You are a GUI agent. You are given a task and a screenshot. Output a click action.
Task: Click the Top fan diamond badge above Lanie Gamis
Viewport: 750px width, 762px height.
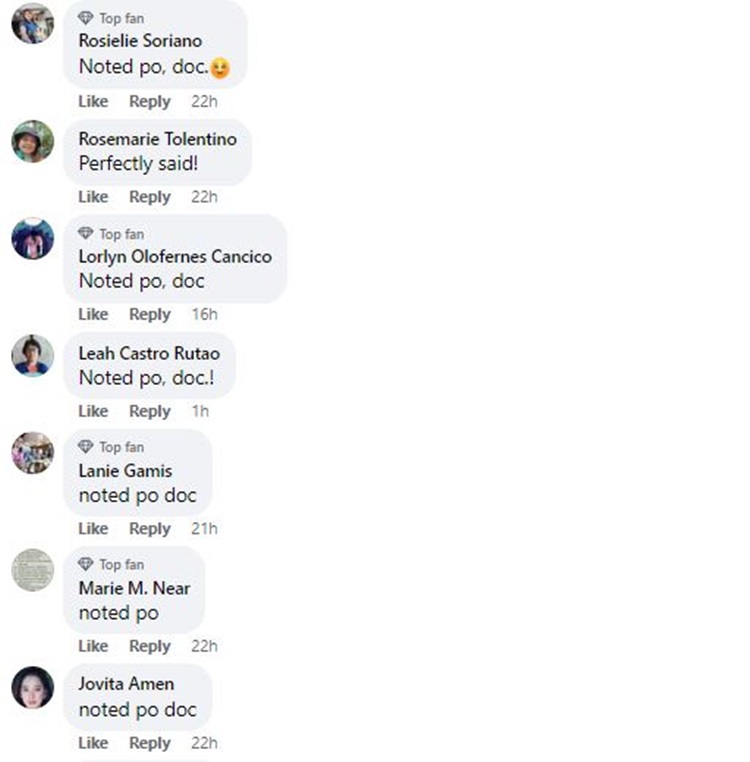click(86, 447)
